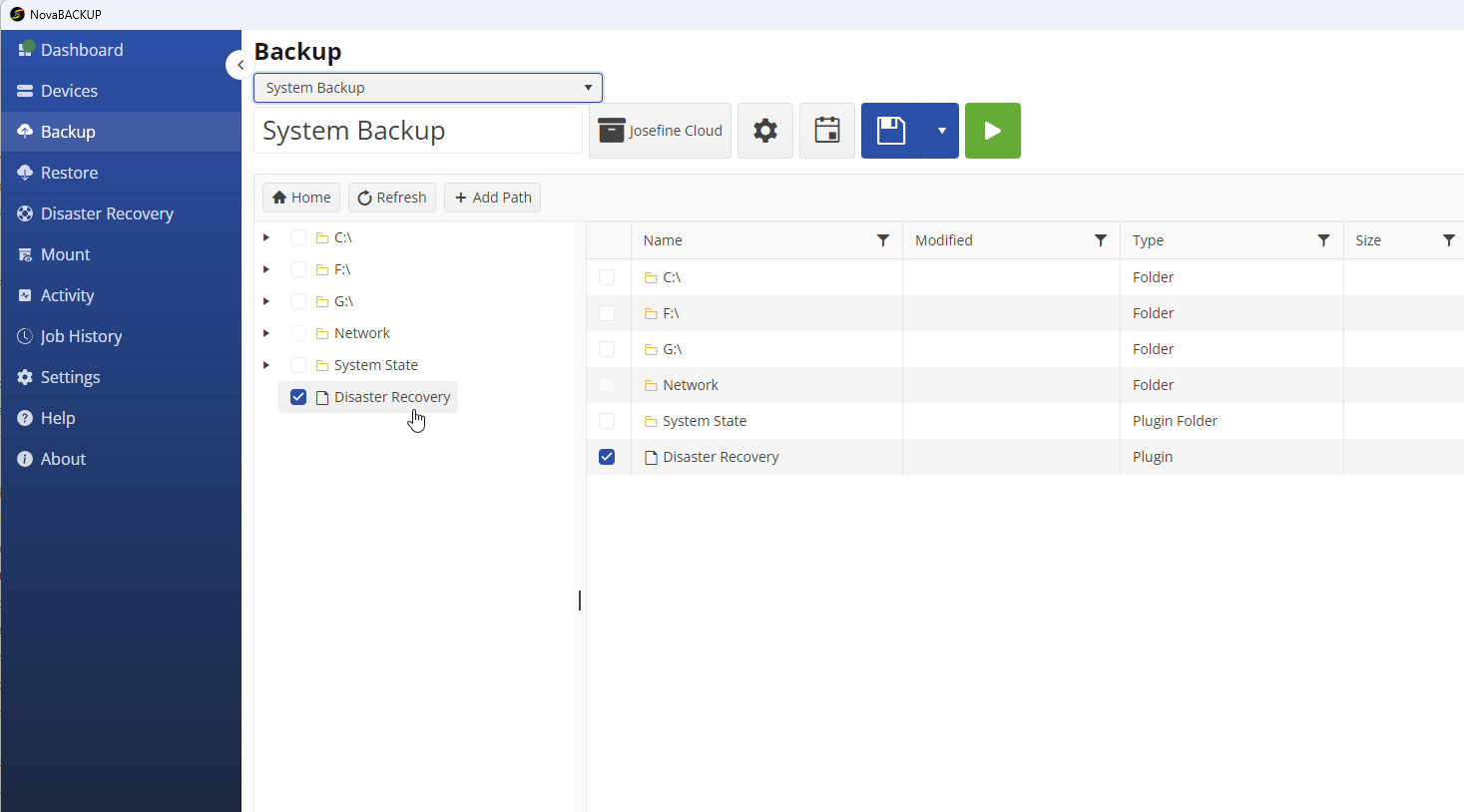Expand the System State tree node
Viewport: 1464px width, 812px height.
[266, 365]
